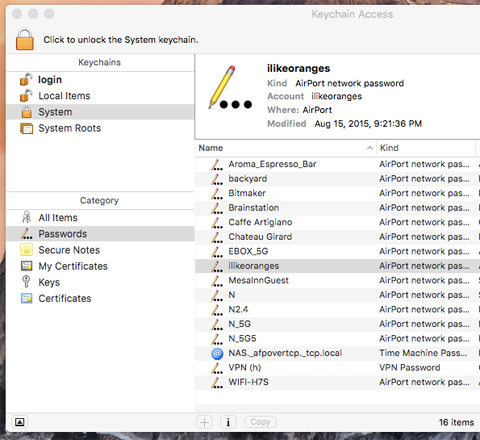Select the backyard password entry
Image resolution: width=480 pixels, height=440 pixels.
(x=337, y=179)
